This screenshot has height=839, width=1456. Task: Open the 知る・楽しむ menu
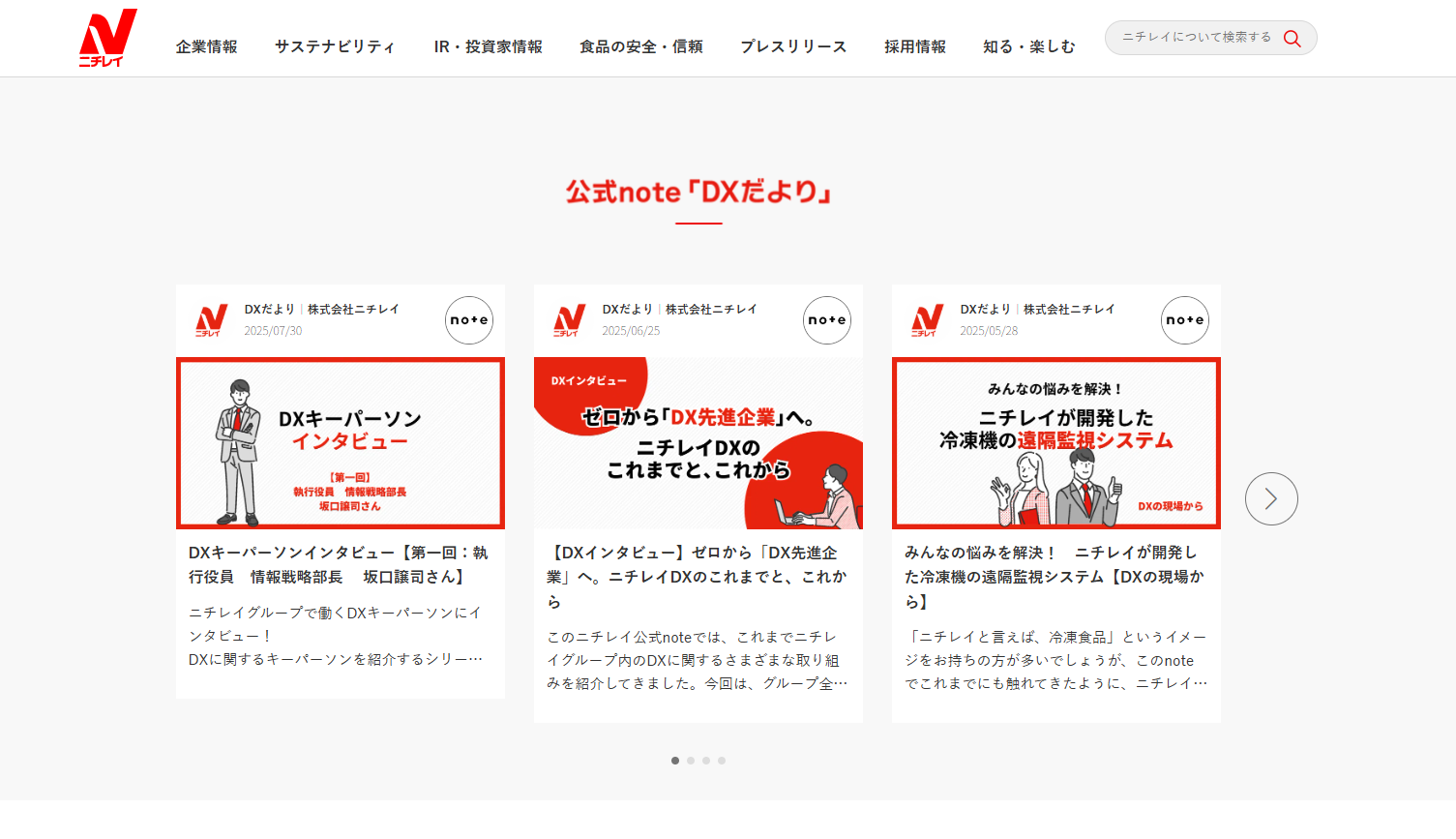pyautogui.click(x=1029, y=46)
